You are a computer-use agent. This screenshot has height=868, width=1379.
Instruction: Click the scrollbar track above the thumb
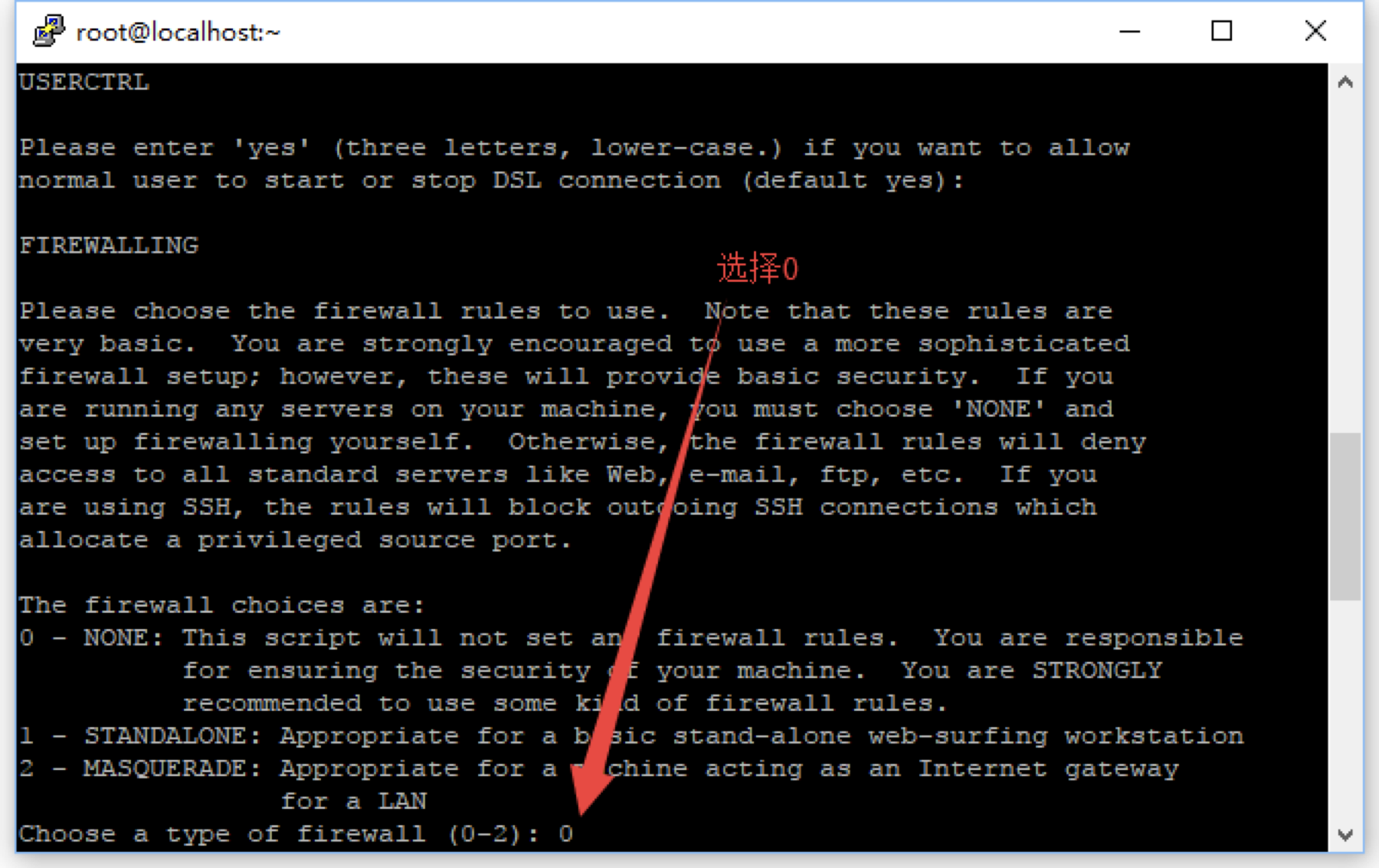(x=1345, y=265)
